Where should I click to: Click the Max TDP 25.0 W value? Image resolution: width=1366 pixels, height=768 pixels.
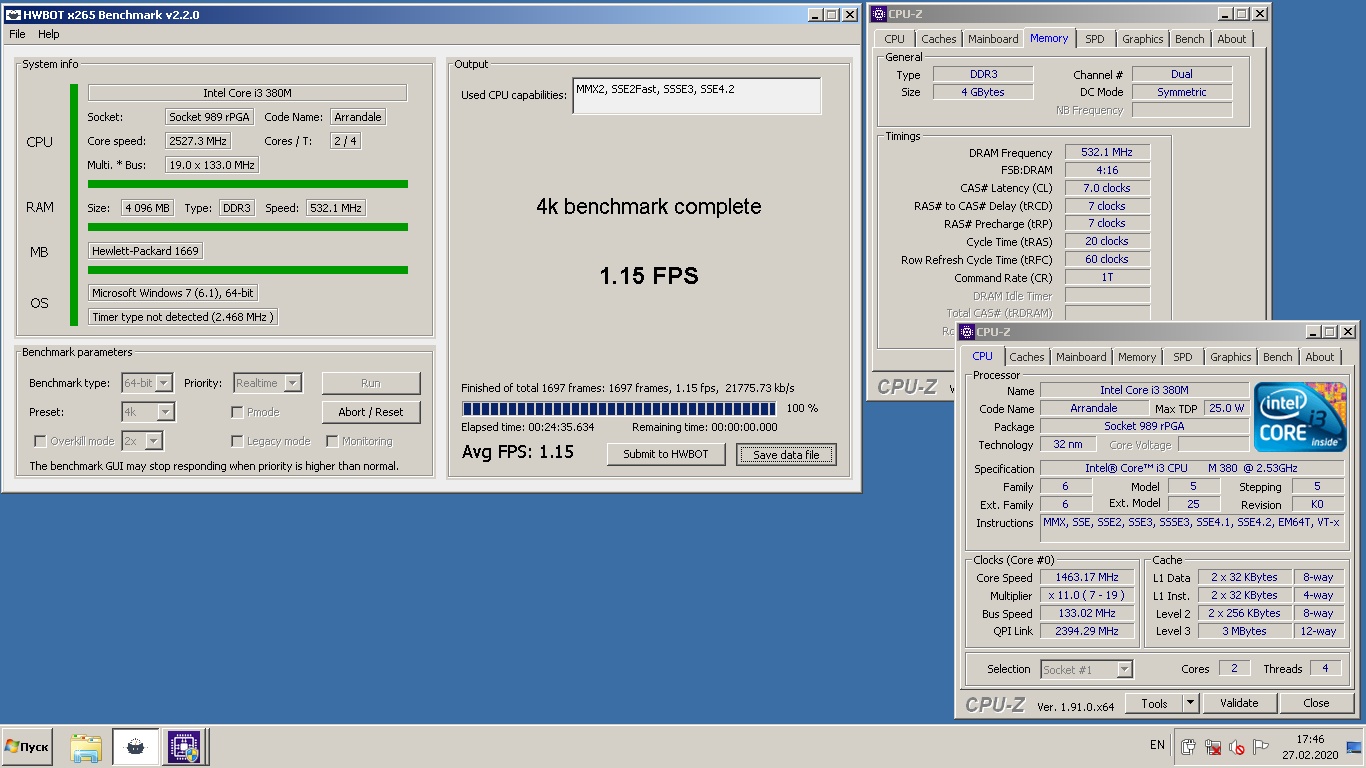[x=1227, y=408]
